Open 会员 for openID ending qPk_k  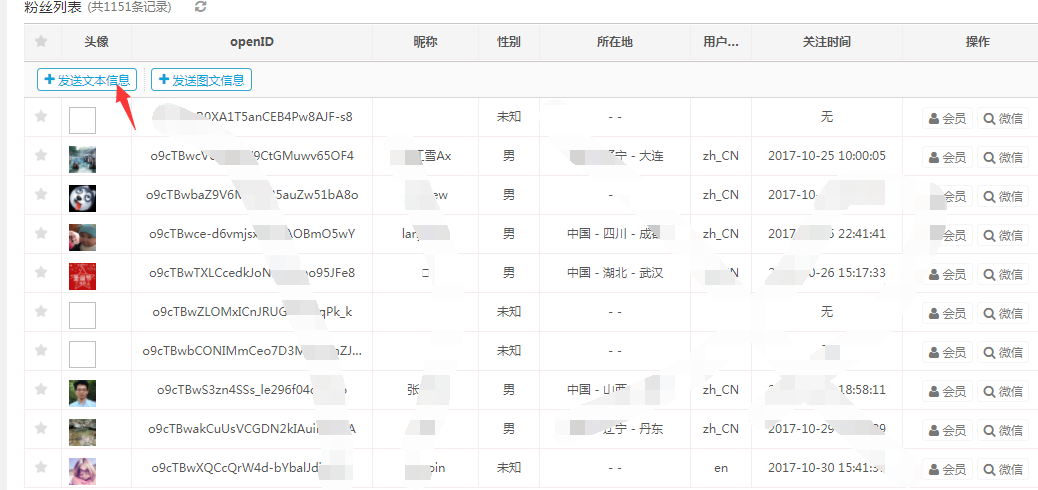[947, 313]
